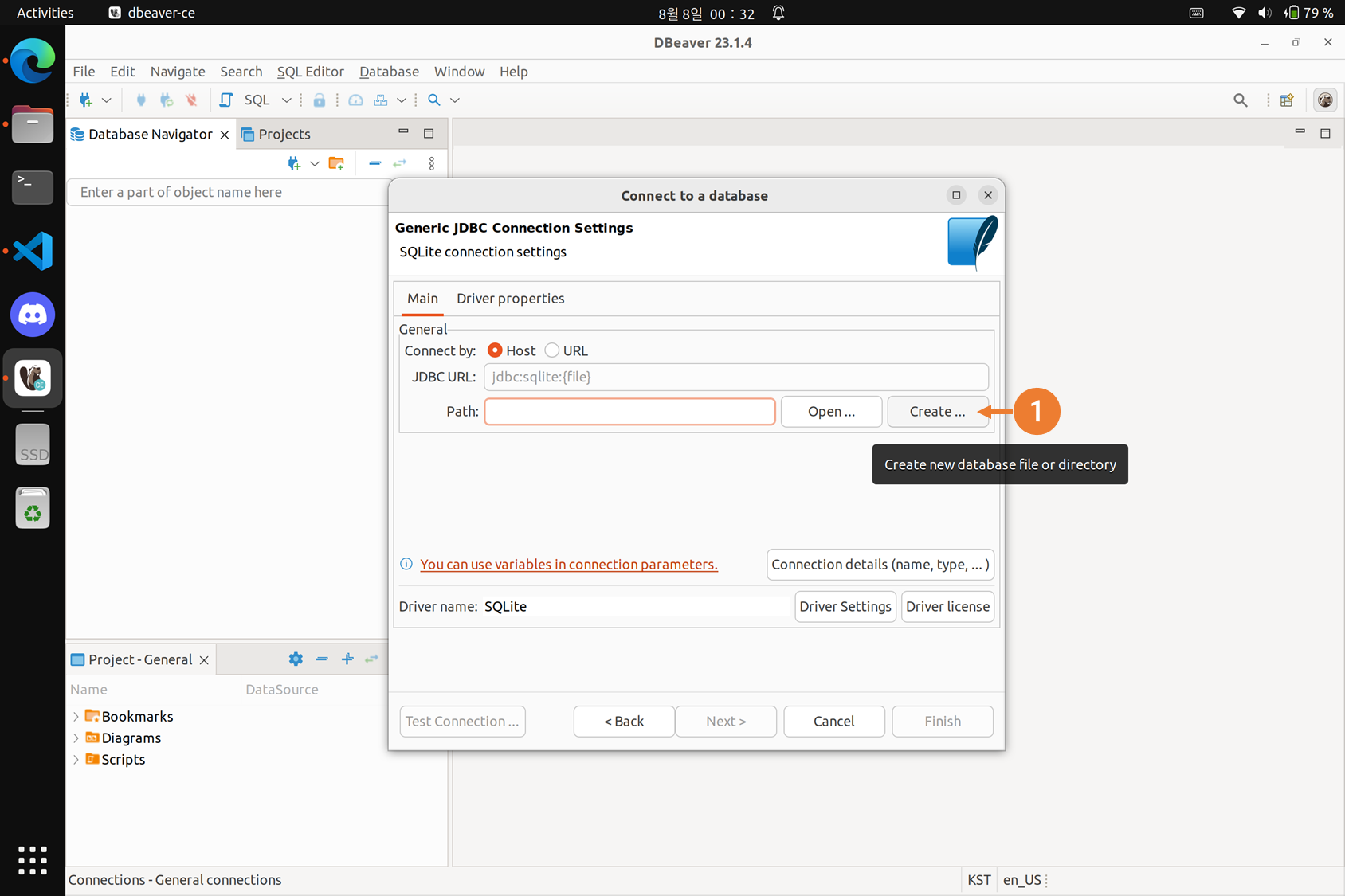Show applications grid in dock
Viewport: 1345px width, 896px height.
tap(33, 860)
